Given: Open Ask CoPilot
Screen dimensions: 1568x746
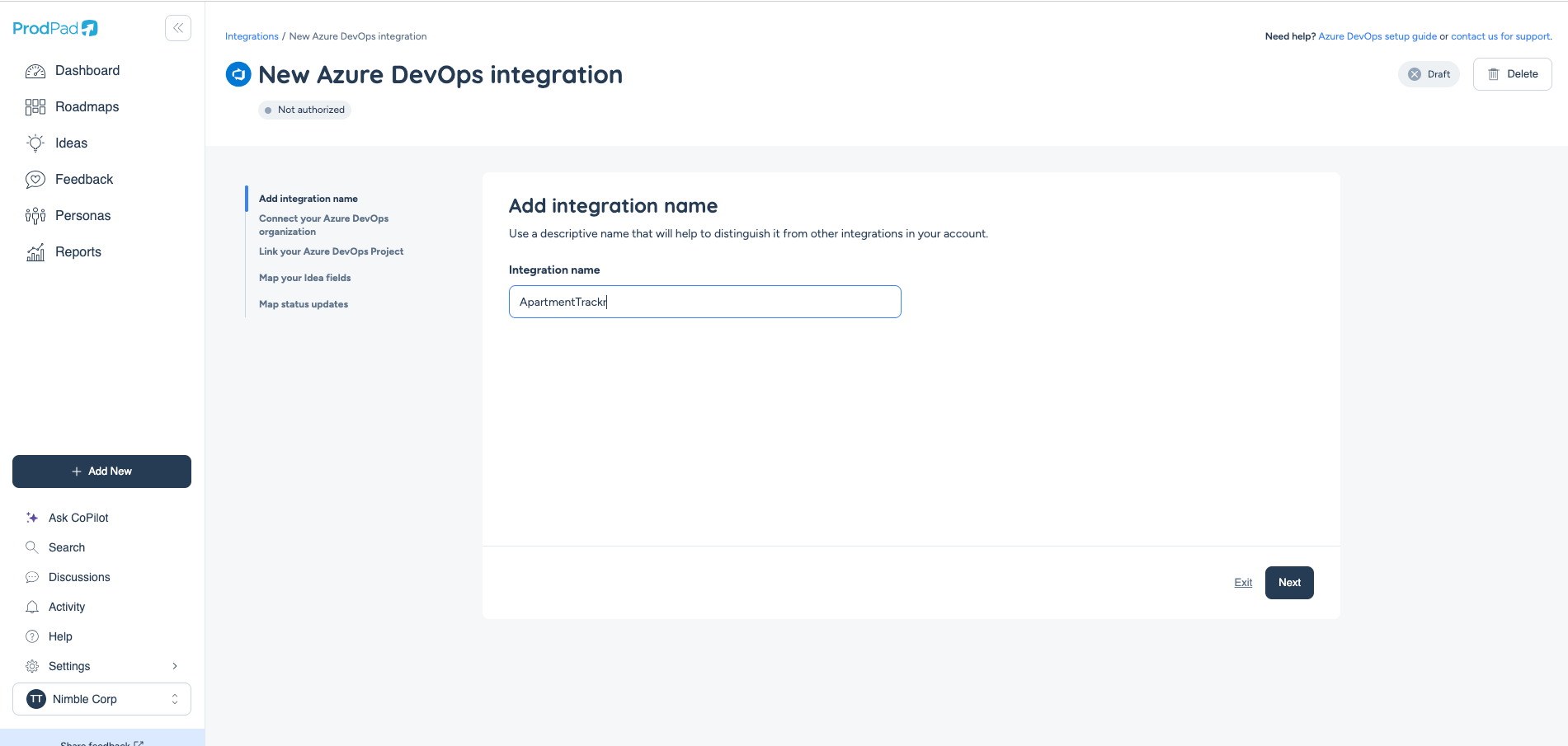Looking at the screenshot, I should (78, 518).
